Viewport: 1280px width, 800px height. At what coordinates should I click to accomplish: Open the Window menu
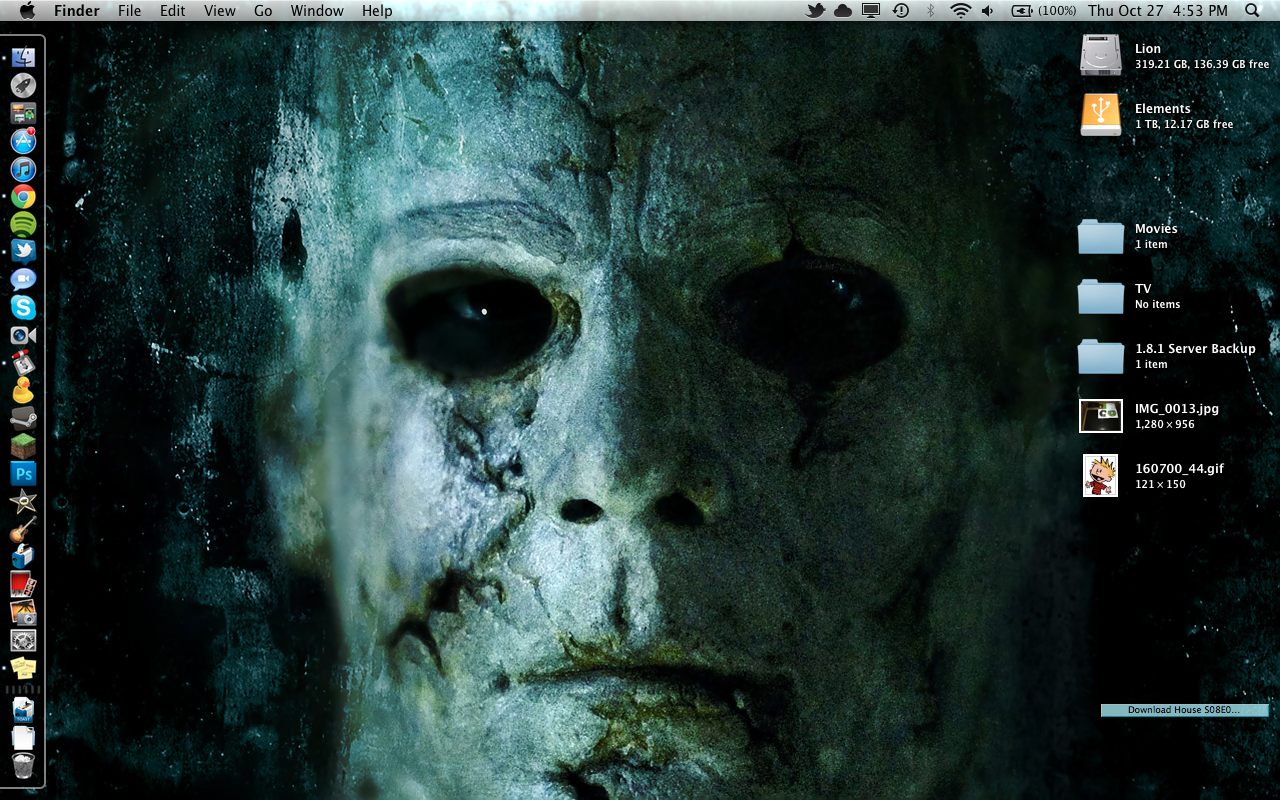click(317, 11)
